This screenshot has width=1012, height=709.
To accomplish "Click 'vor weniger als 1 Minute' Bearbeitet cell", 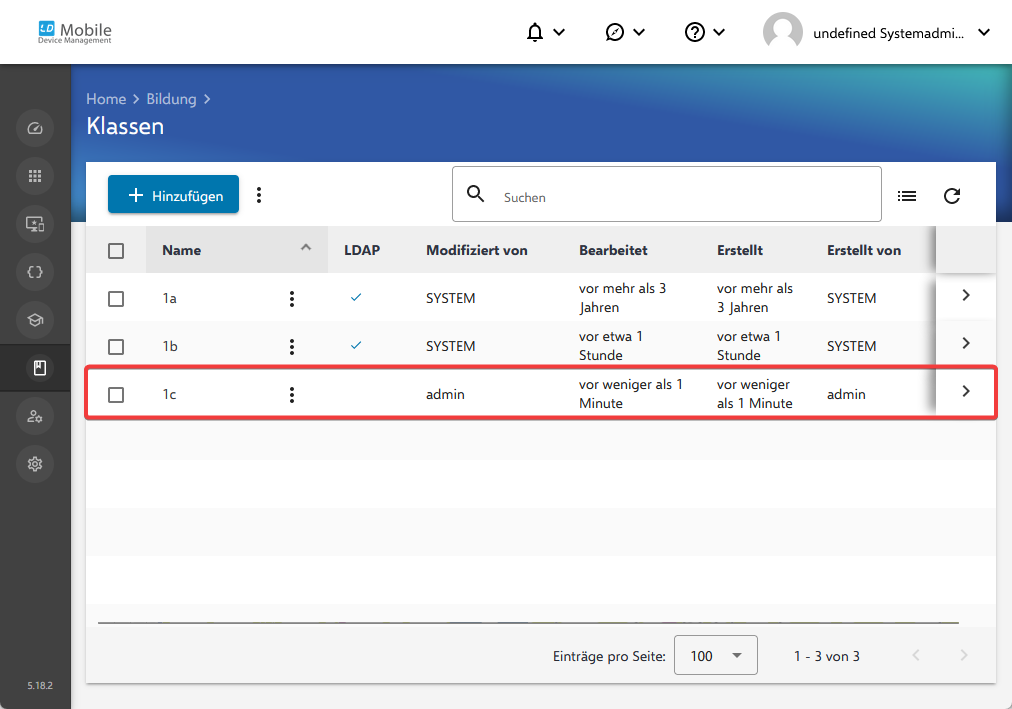I will coord(631,394).
